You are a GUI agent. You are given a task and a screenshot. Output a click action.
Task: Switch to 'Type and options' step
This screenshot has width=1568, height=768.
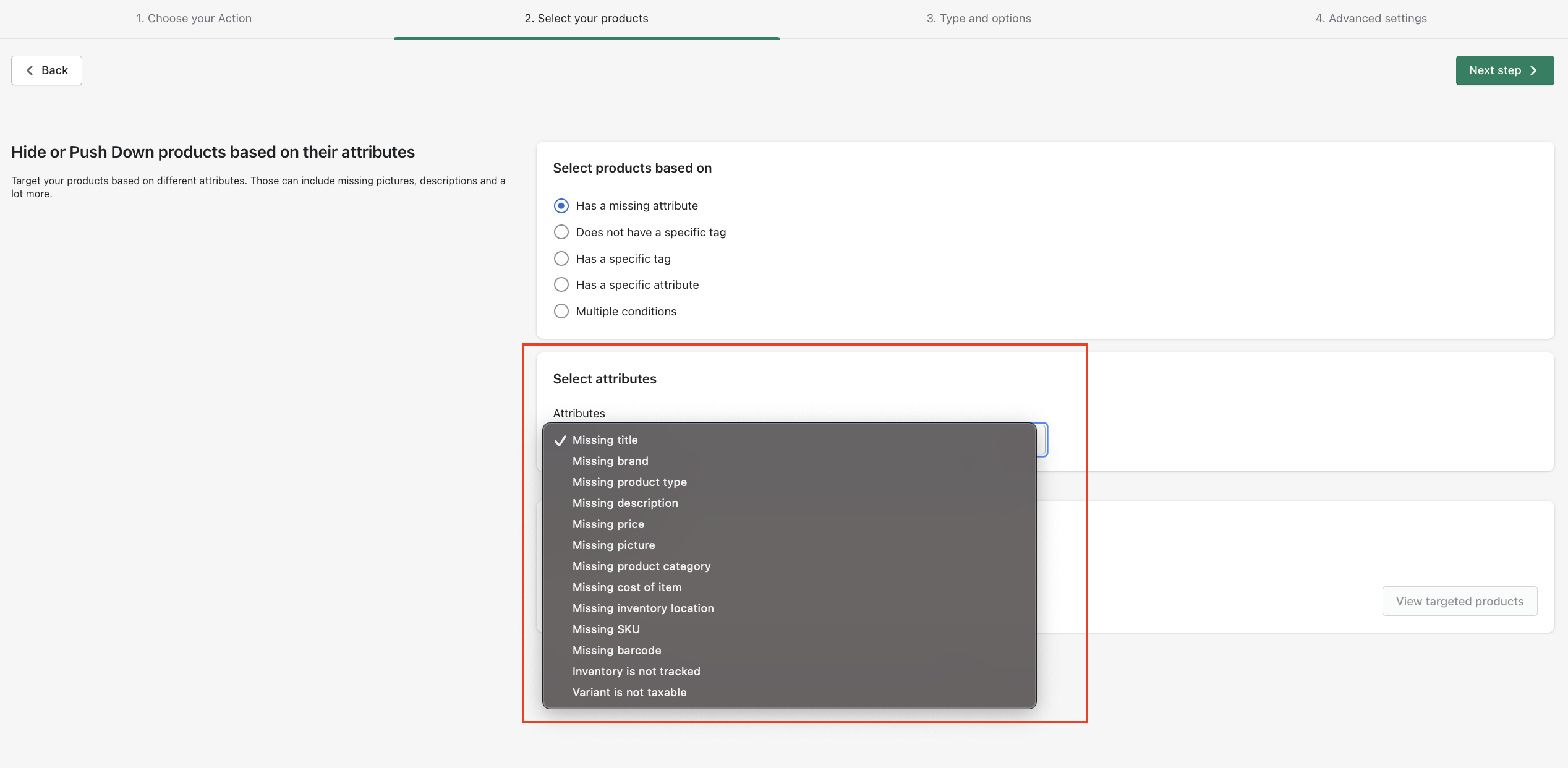coord(978,19)
